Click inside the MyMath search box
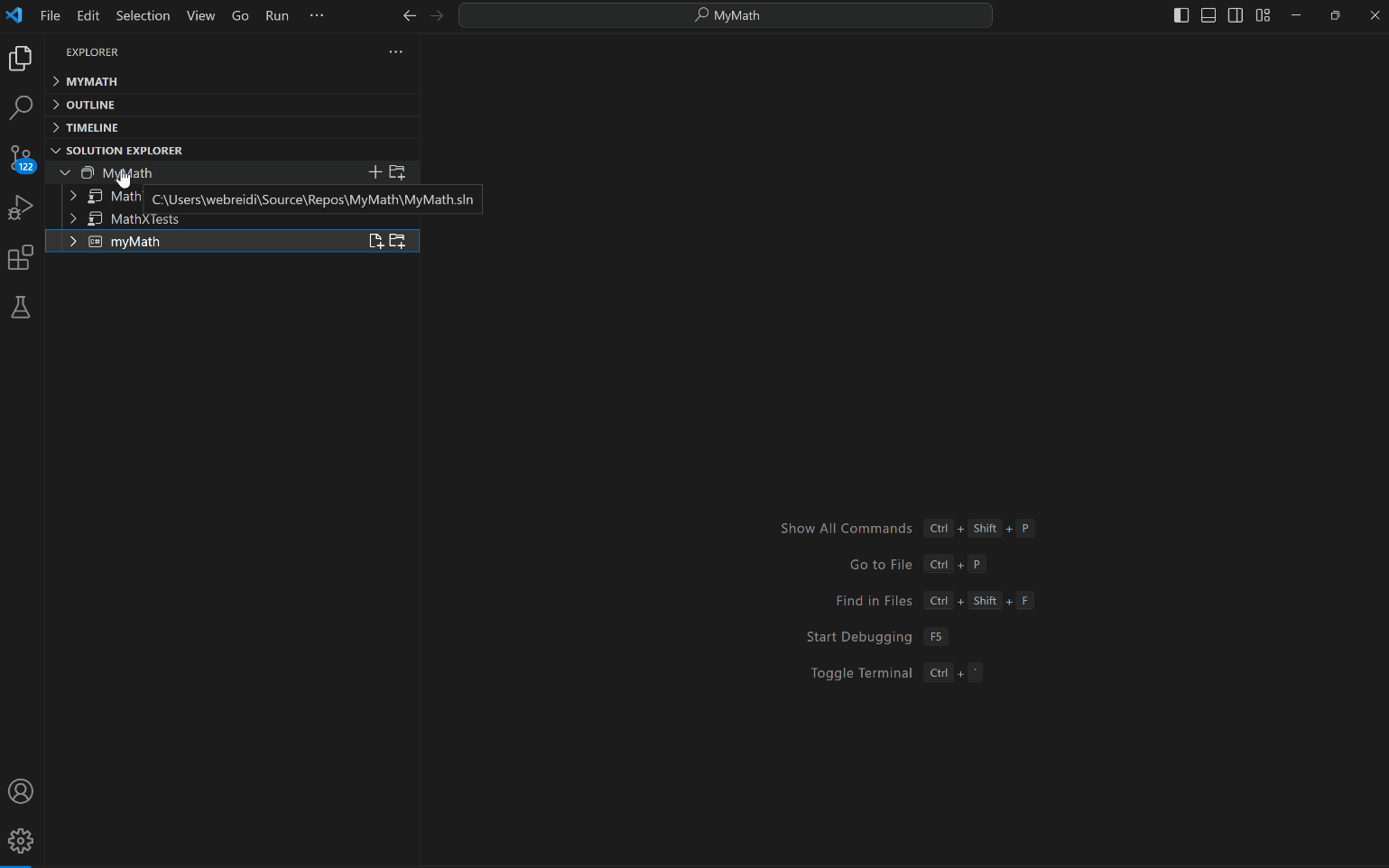 tap(726, 15)
